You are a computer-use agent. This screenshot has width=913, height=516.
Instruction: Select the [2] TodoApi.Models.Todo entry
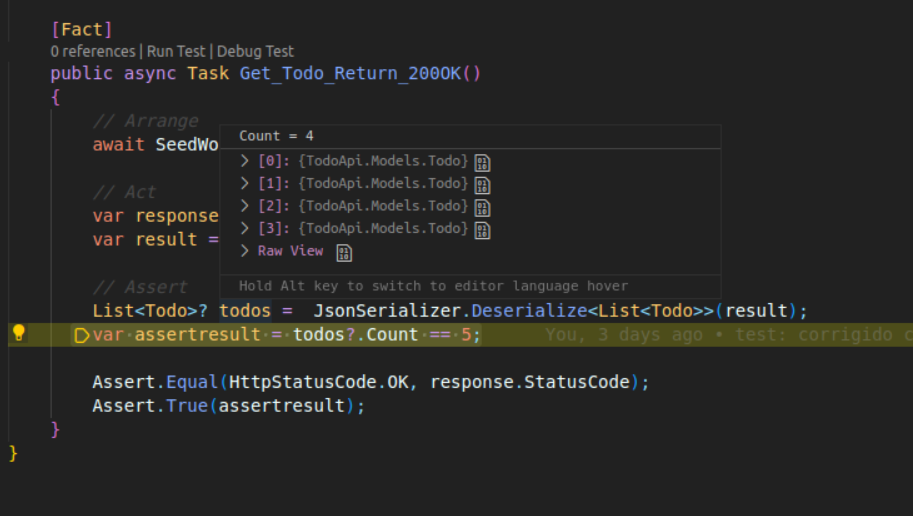tap(363, 206)
